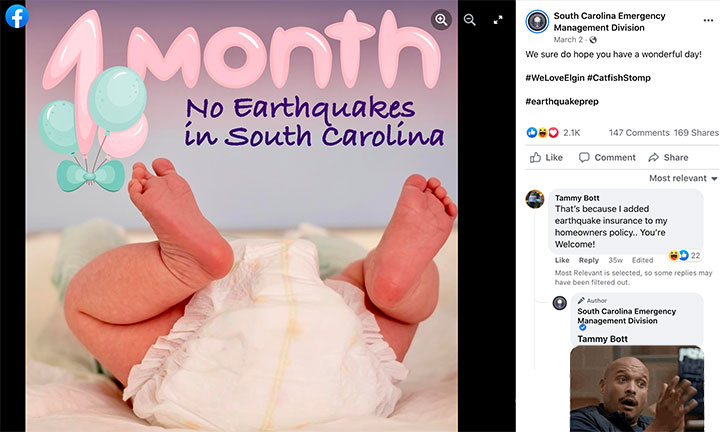Viewport: 720px width, 432px height.
Task: Zoom out of the photo
Action: [x=469, y=19]
